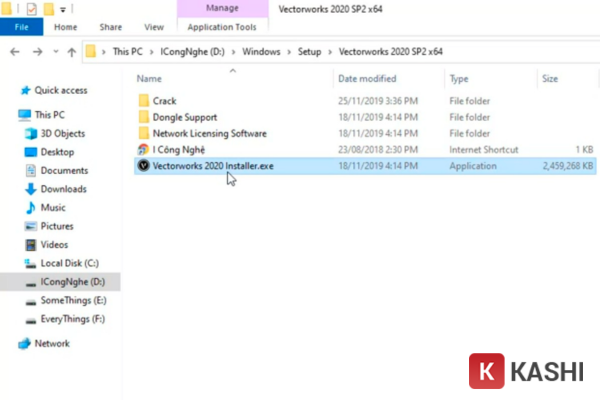Select Quick access in navigation pane
The image size is (600, 400).
(61, 90)
